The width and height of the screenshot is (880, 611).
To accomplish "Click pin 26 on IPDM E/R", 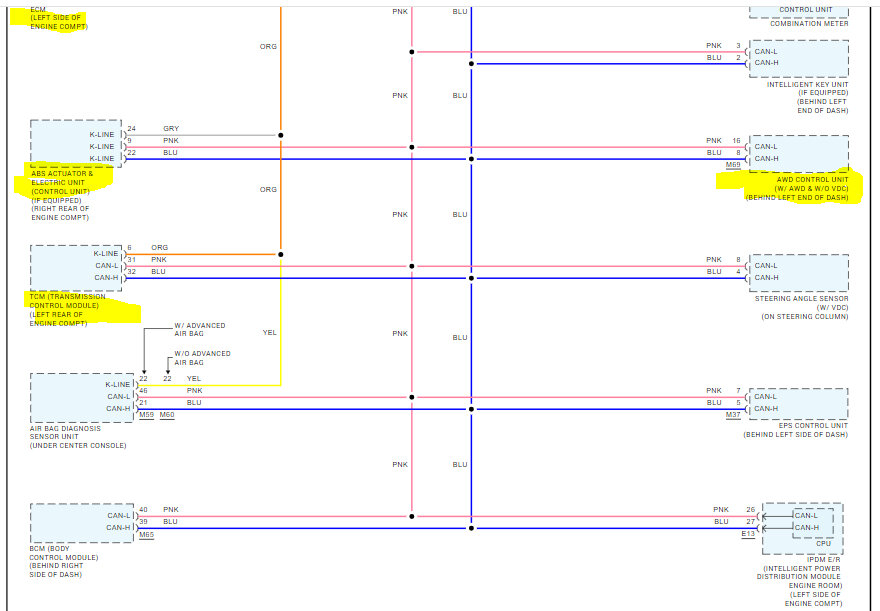I will [x=750, y=509].
